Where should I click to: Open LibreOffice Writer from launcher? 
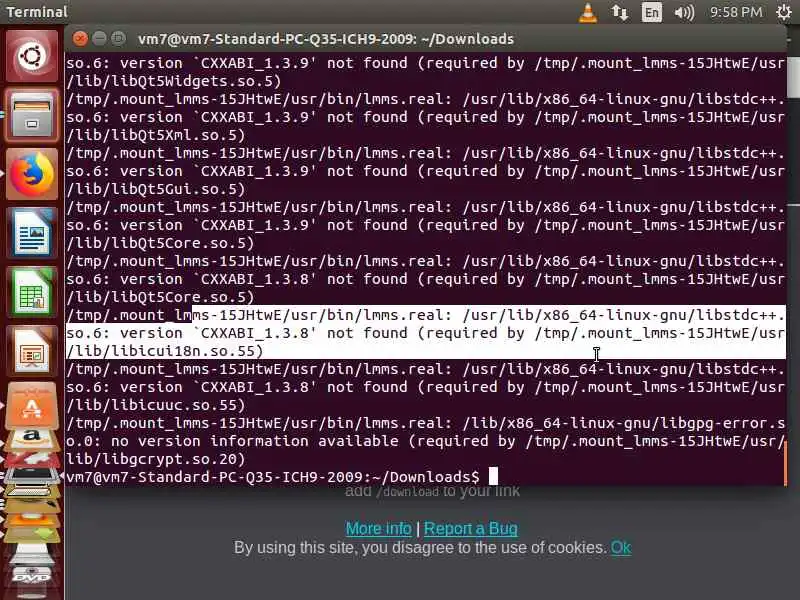(32, 233)
